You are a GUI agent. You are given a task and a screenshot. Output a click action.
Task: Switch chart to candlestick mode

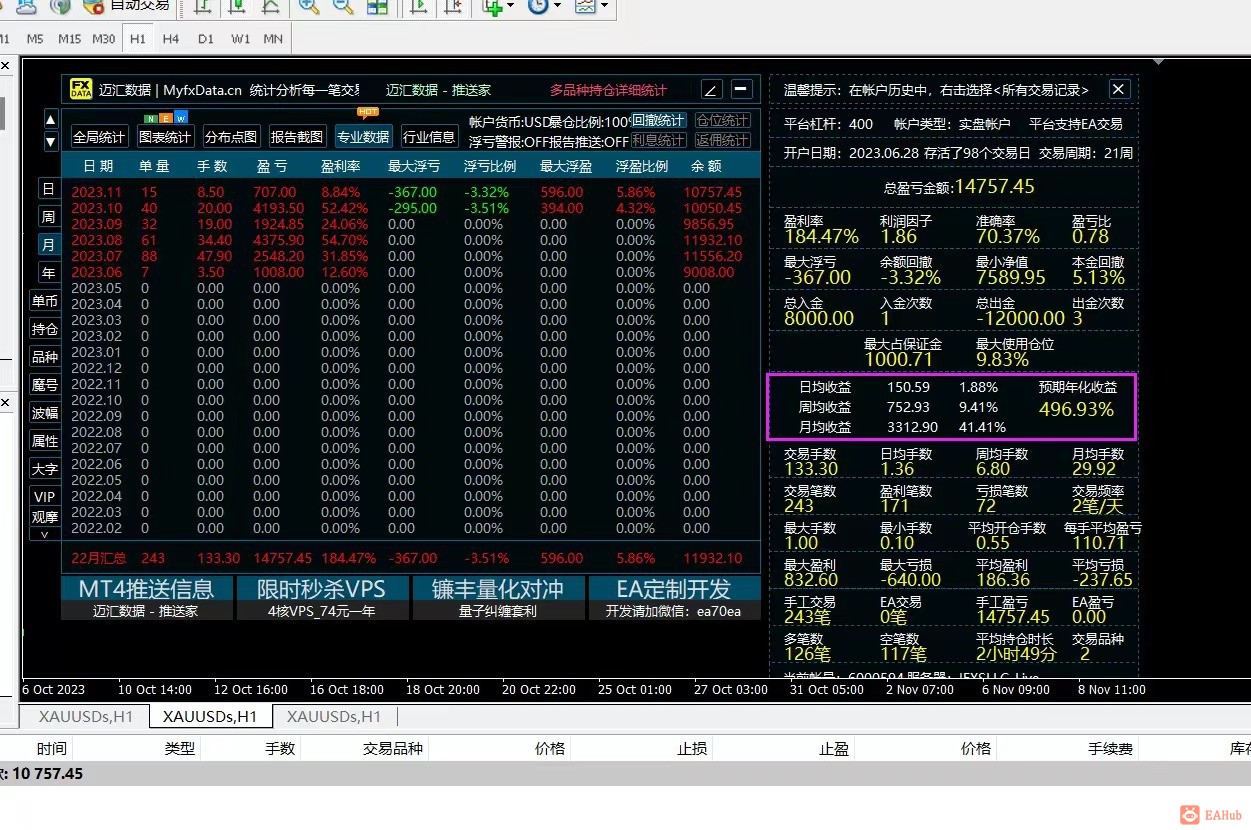click(236, 6)
